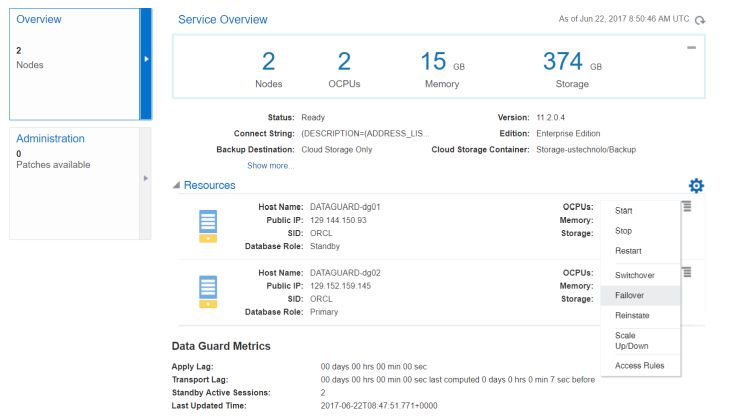Open the Resources gear settings icon
740x418 pixels.
696,186
